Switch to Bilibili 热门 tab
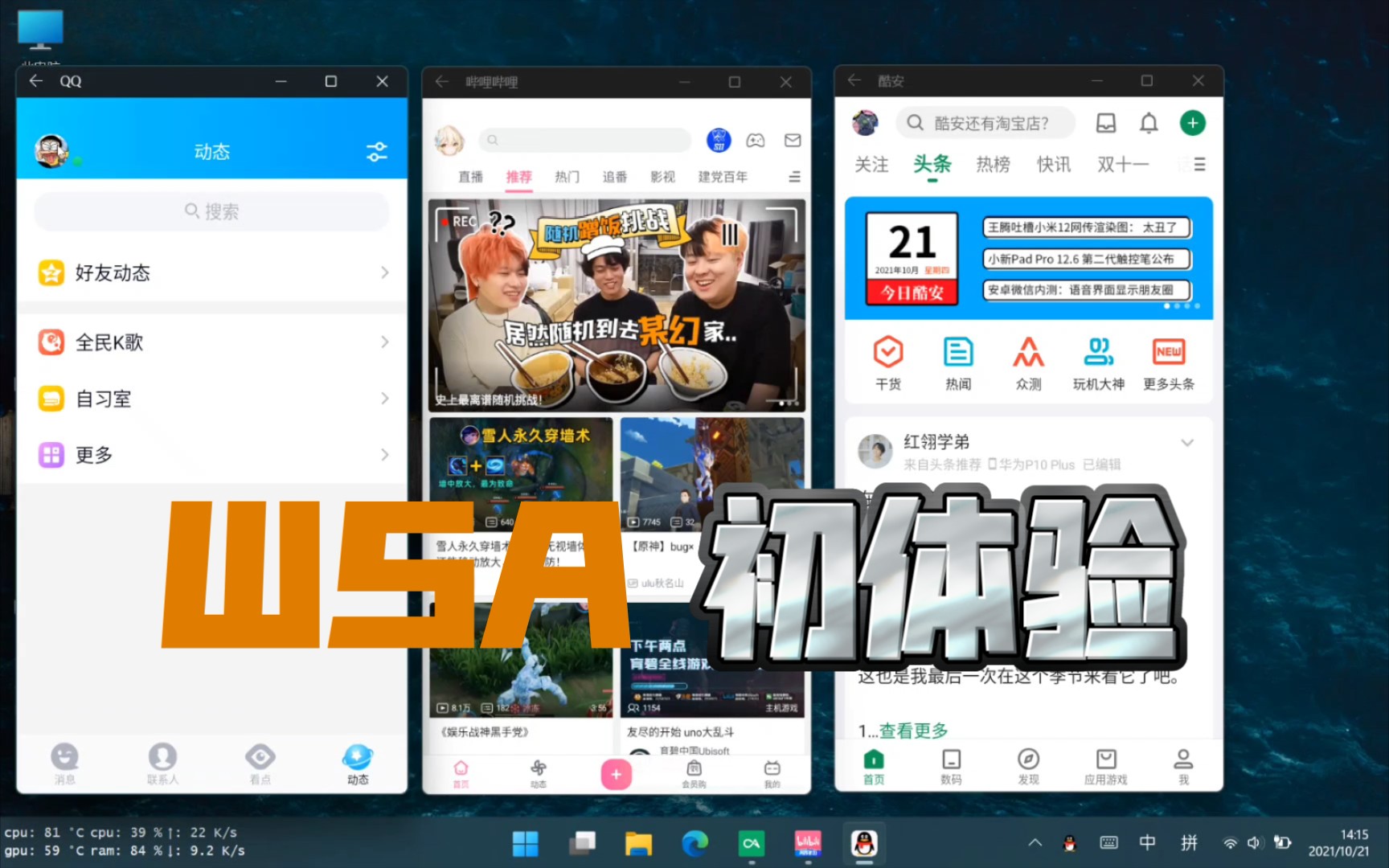 pos(567,177)
